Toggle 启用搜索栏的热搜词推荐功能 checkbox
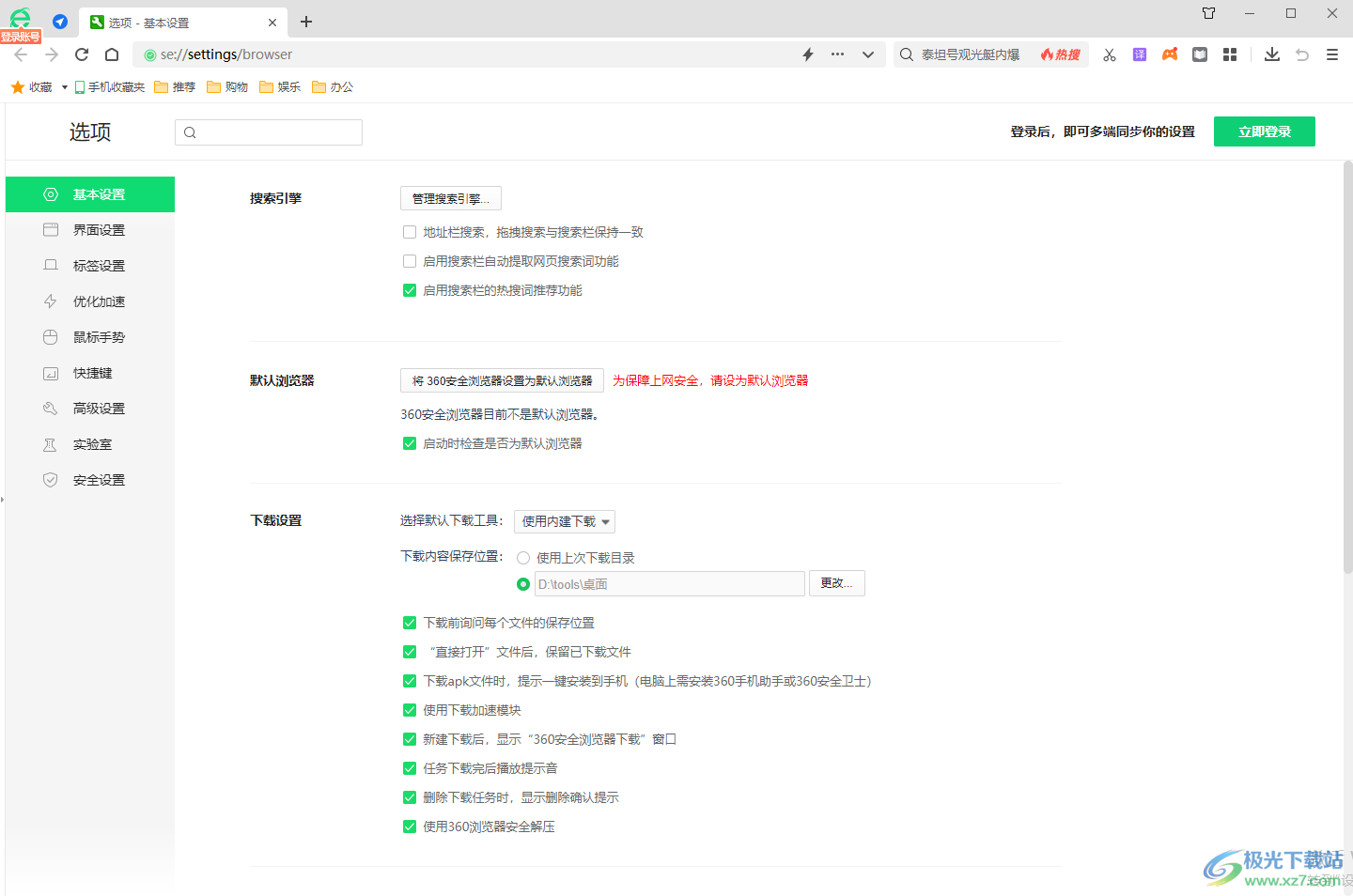 click(x=410, y=290)
